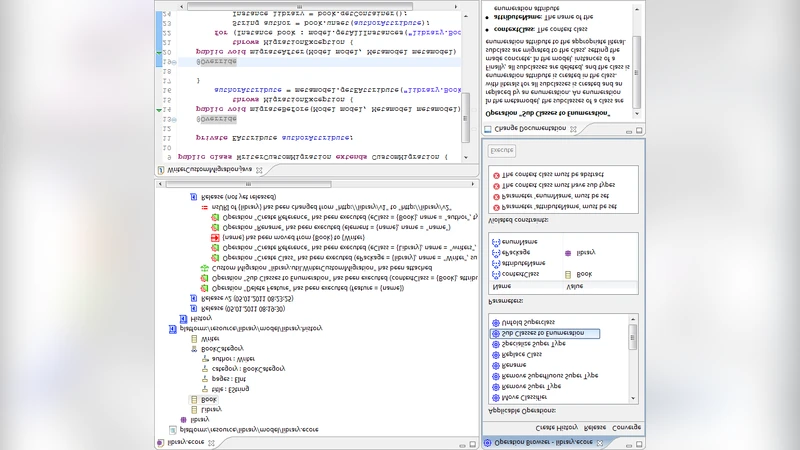The width and height of the screenshot is (800, 450).
Task: Close the Operation Browser tab
Action: (x=600, y=442)
